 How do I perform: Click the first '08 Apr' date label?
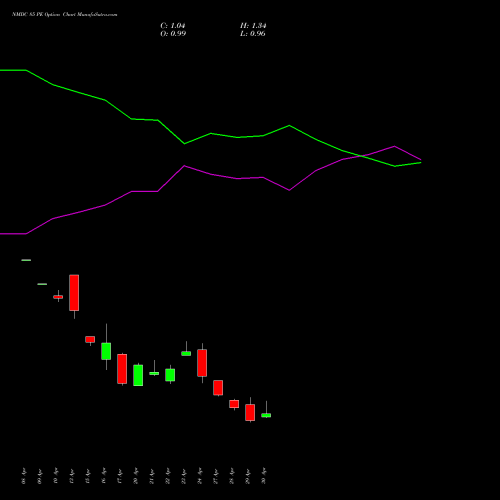[23, 476]
